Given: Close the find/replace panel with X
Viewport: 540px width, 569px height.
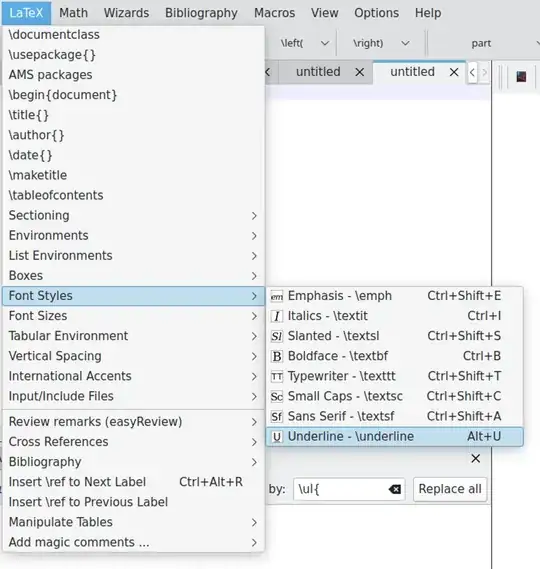Looking at the screenshot, I should click(x=475, y=459).
